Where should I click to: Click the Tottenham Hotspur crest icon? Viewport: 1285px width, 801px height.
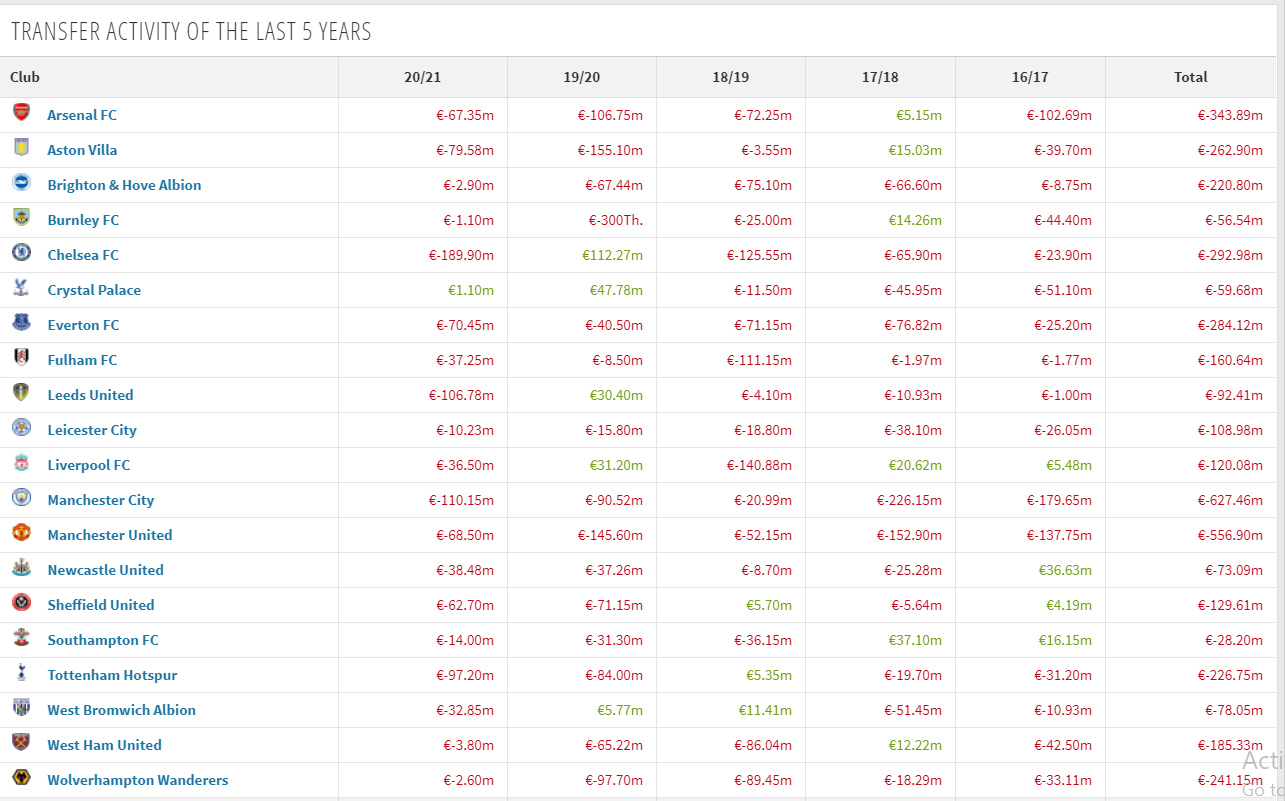click(x=21, y=673)
